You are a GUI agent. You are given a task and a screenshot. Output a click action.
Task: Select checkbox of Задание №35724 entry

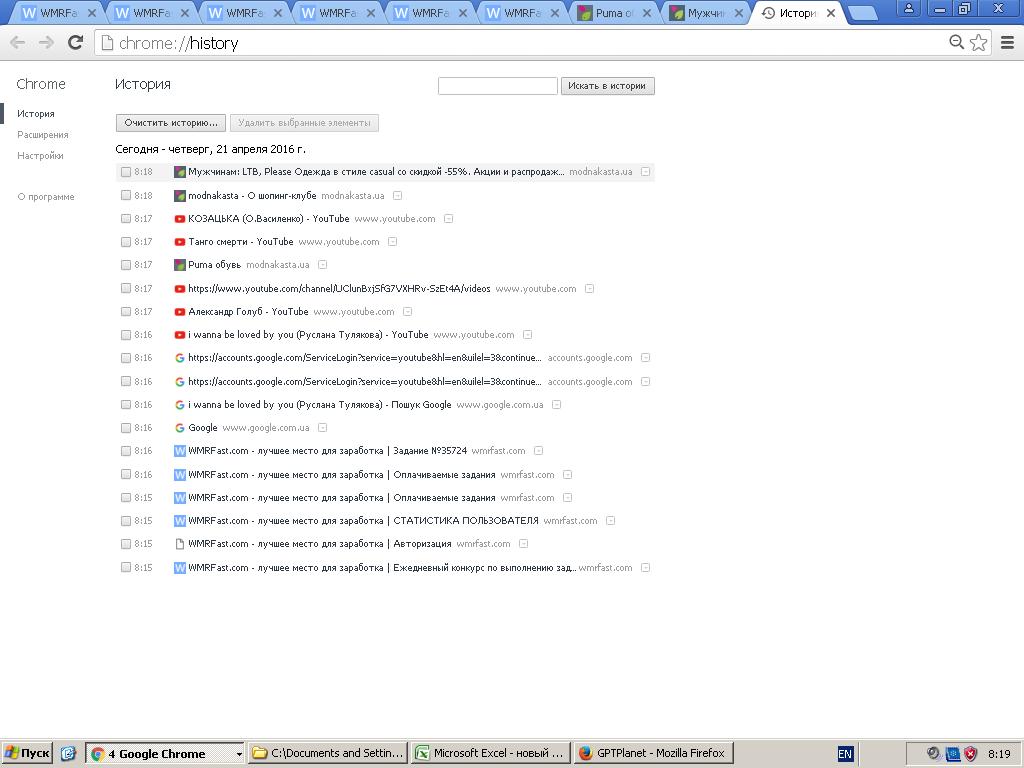click(x=125, y=451)
